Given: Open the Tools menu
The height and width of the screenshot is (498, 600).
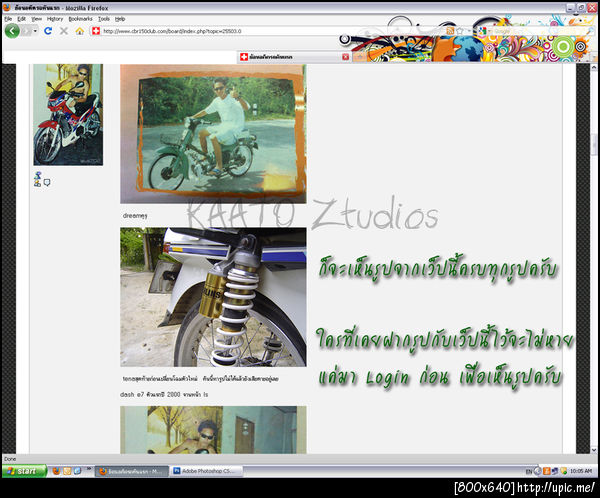Looking at the screenshot, I should point(104,19).
